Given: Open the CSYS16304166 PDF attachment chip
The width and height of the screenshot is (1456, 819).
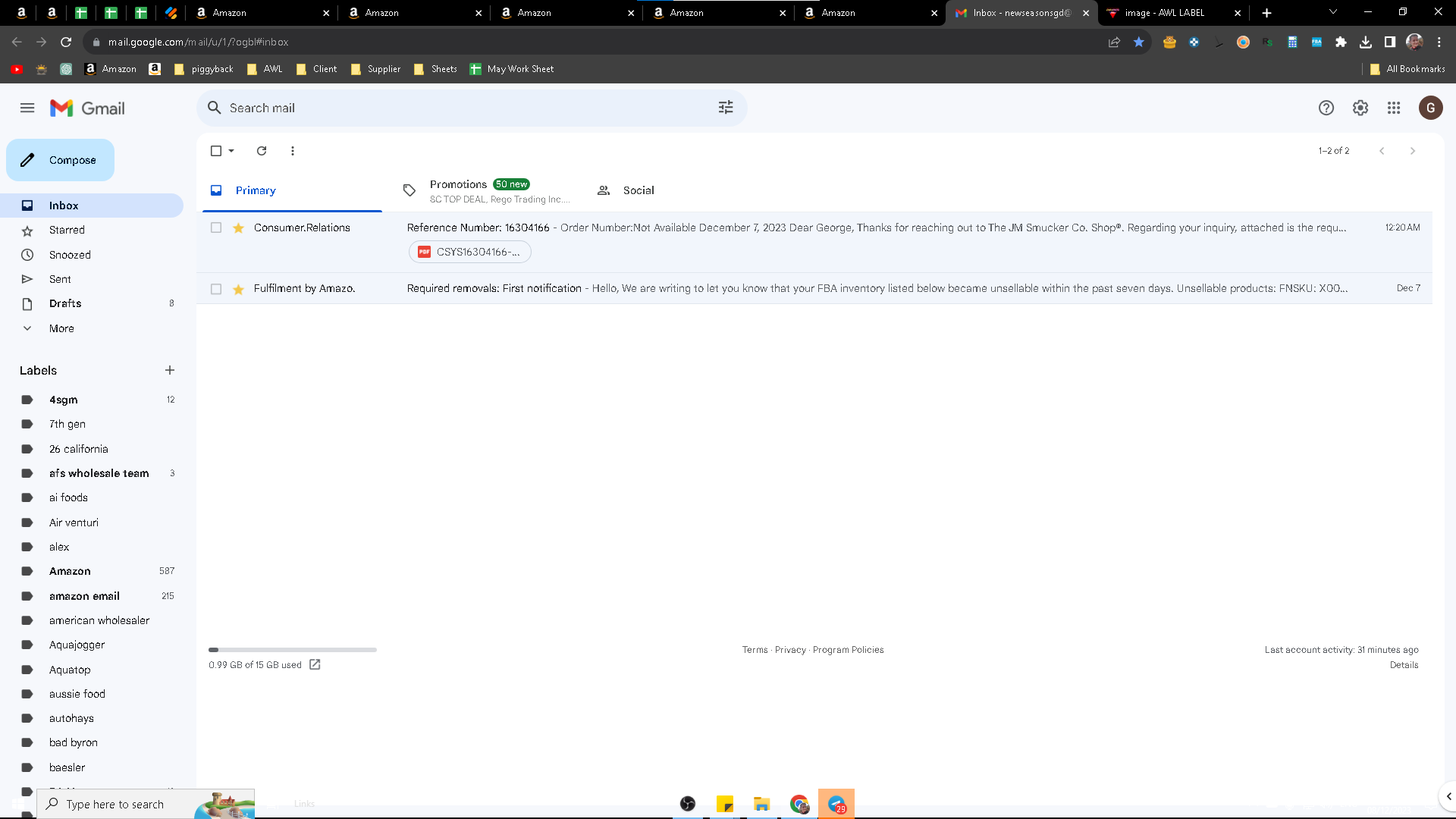Looking at the screenshot, I should tap(470, 252).
